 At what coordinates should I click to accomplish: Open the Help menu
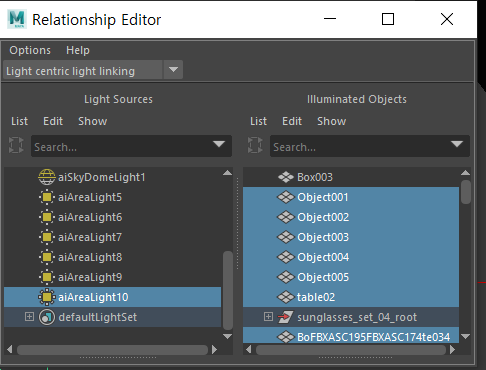point(78,50)
